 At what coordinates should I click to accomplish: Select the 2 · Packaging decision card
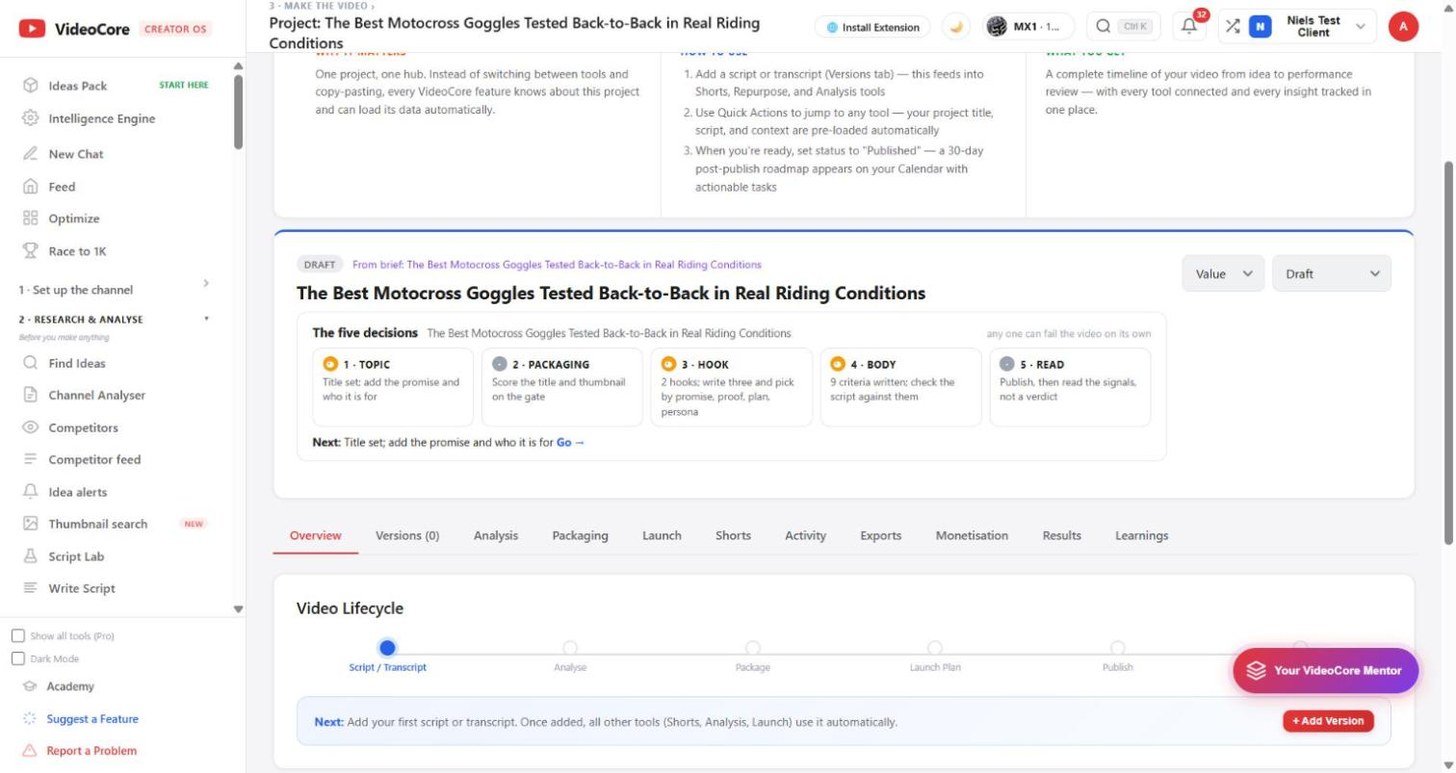562,387
